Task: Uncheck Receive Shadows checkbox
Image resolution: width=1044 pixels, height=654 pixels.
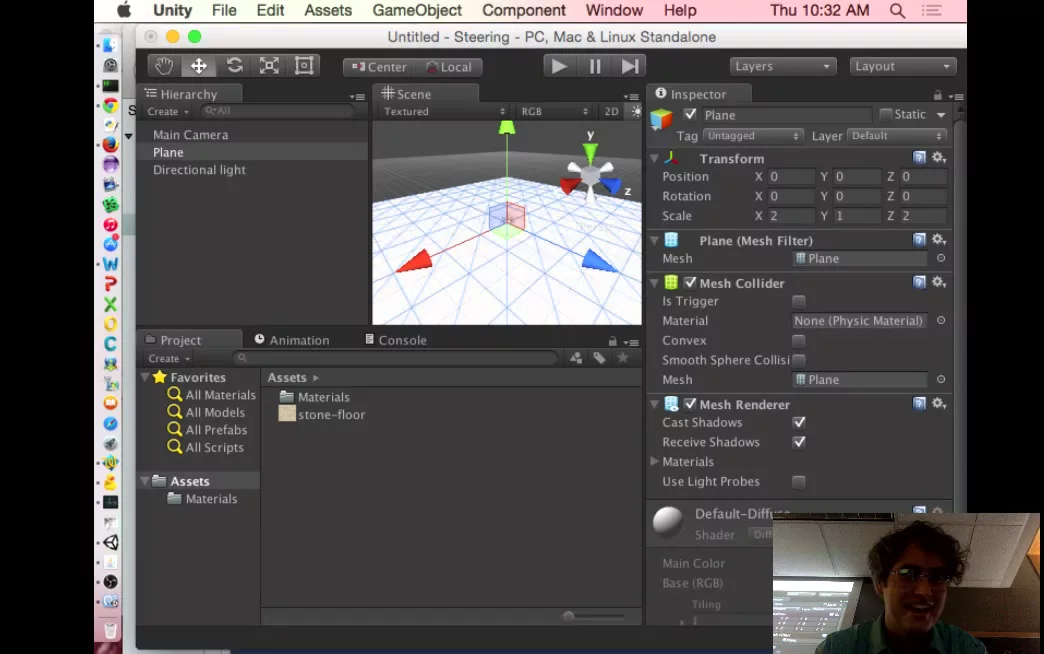Action: [x=799, y=442]
